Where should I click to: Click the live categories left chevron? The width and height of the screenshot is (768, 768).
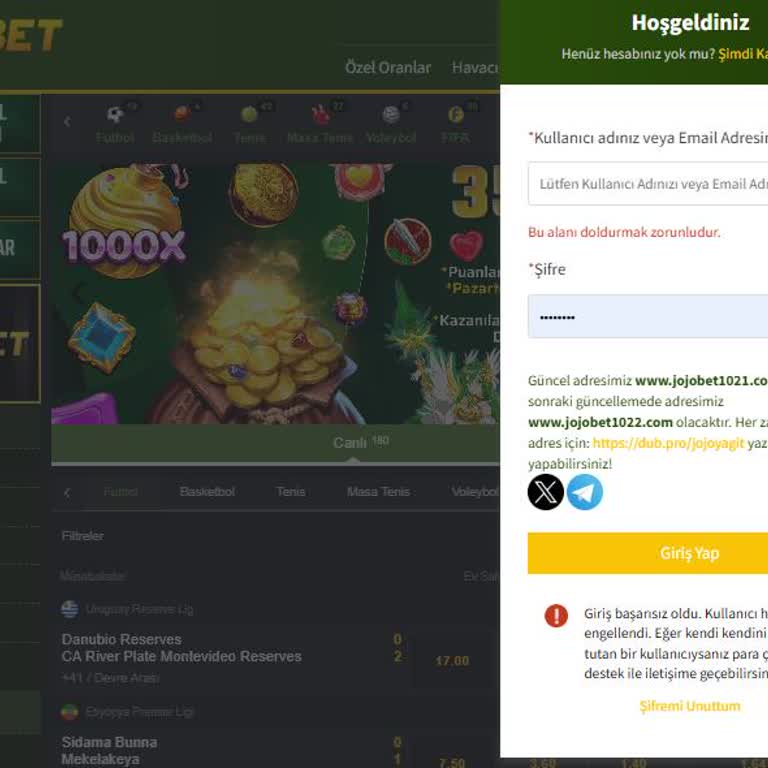67,492
